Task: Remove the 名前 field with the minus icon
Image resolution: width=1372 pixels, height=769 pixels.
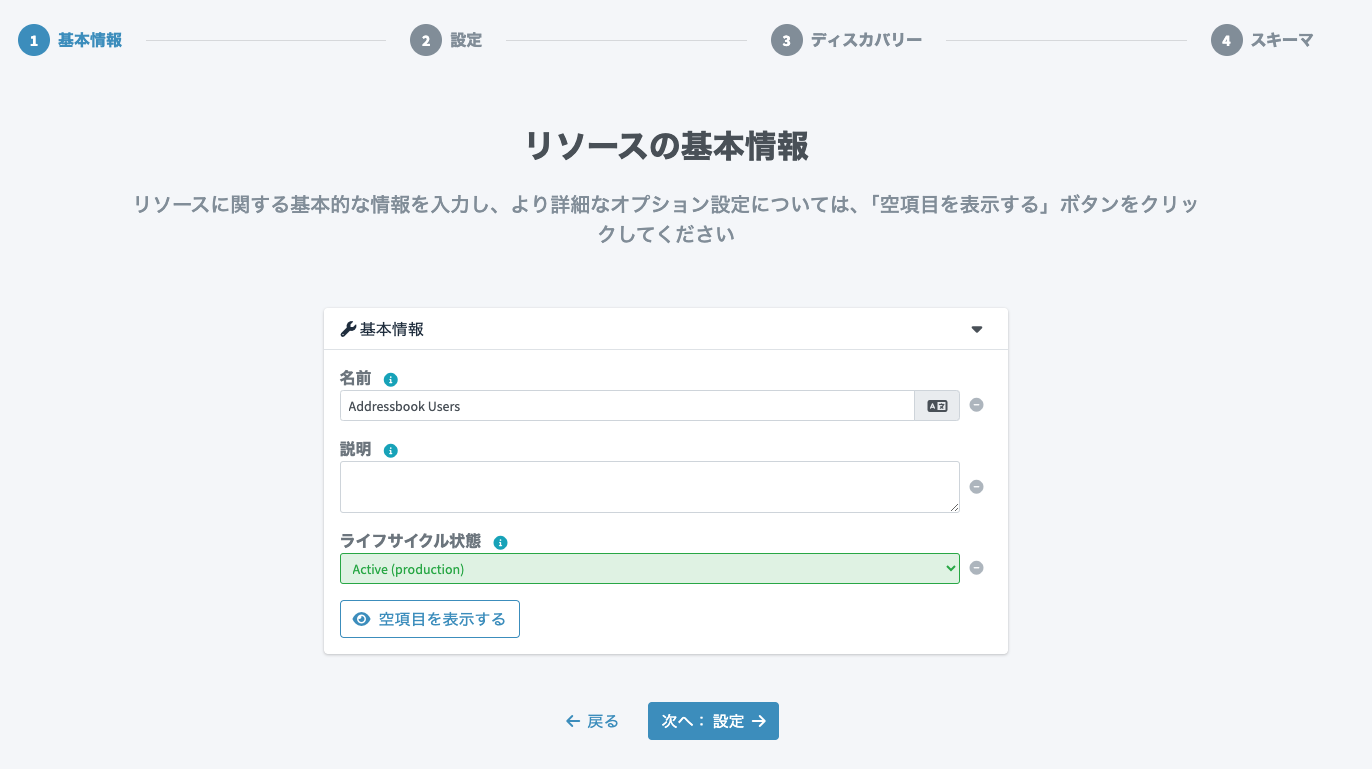Action: pos(977,405)
